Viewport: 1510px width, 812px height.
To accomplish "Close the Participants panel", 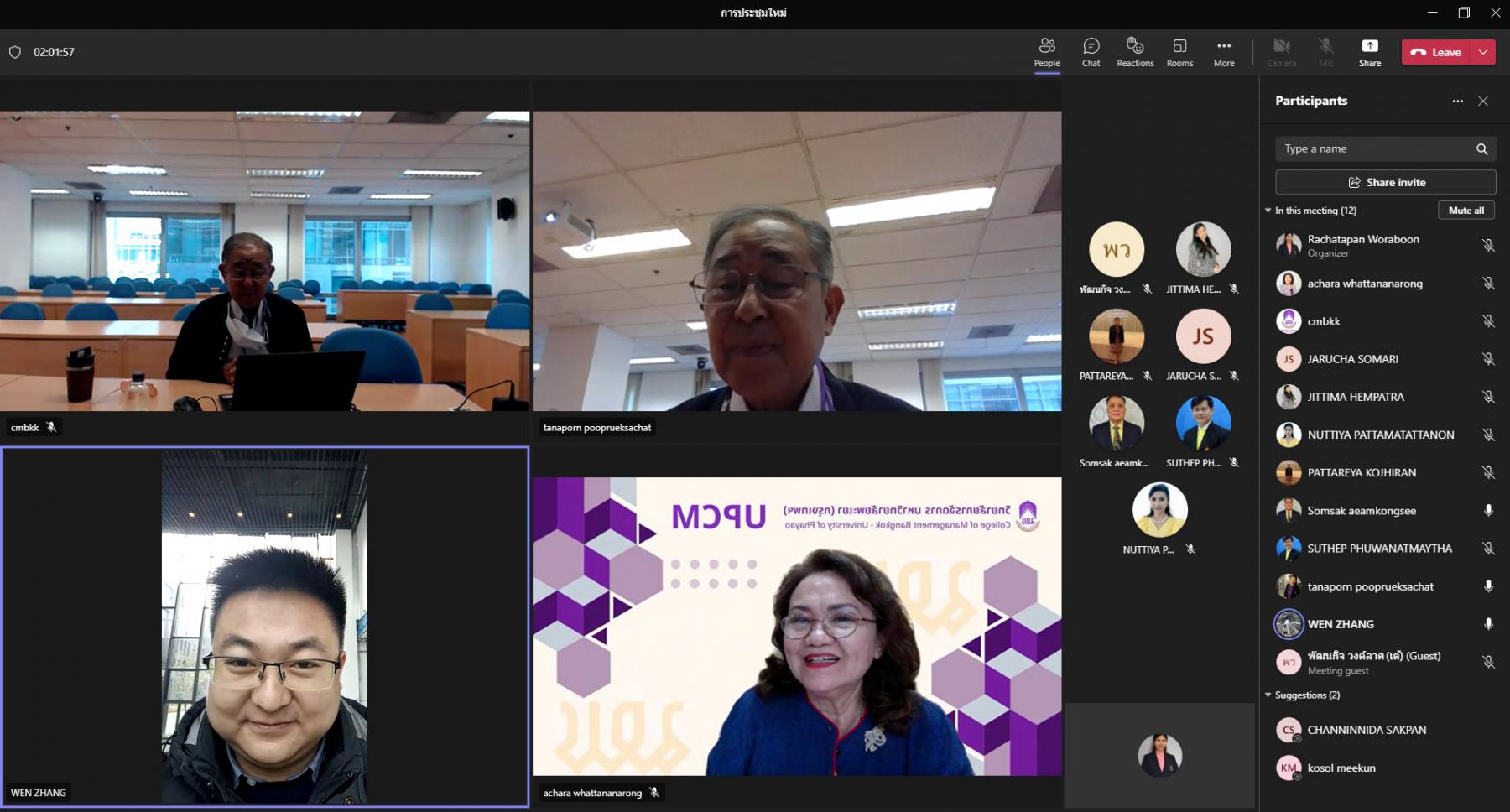I will pos(1483,101).
